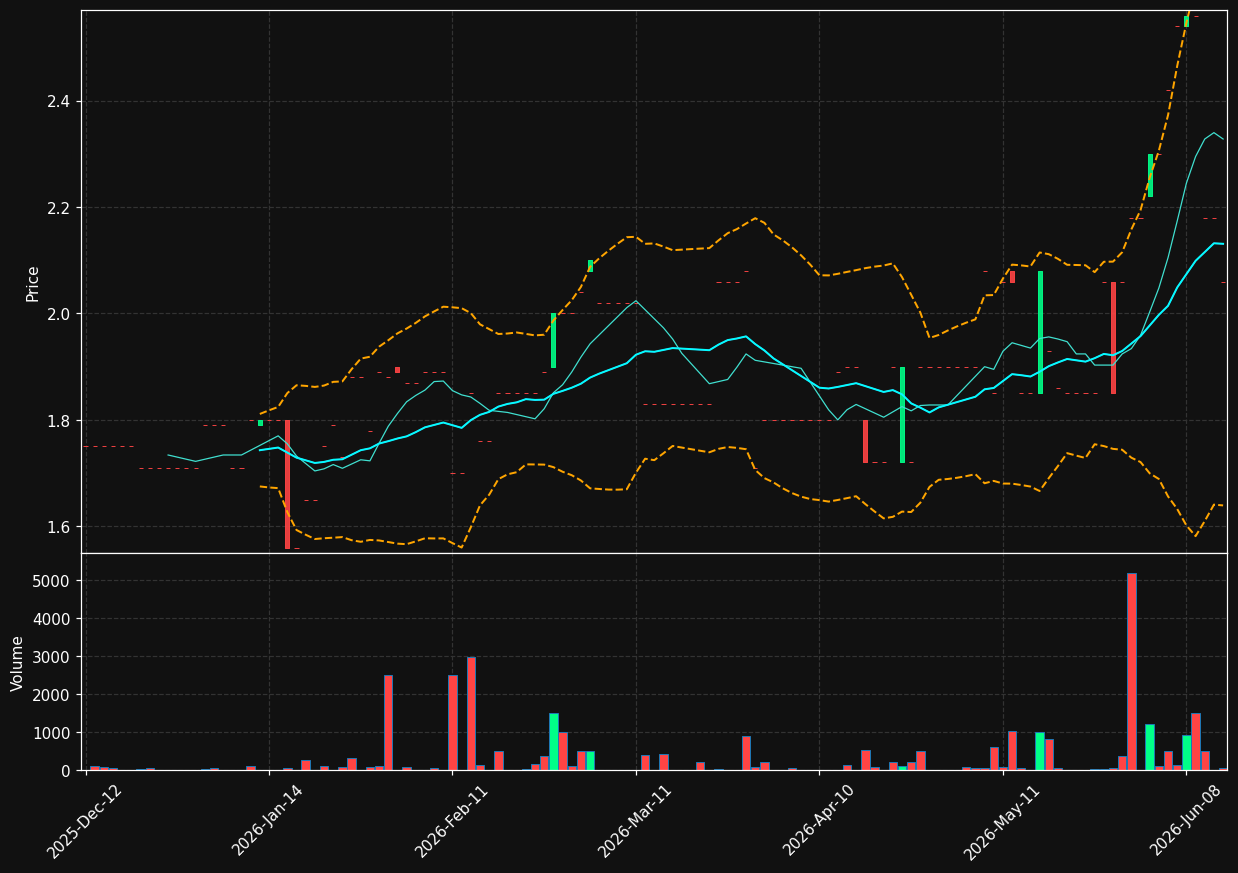
Task: Click the 2026-Feb-11 date label
Action: pos(451,821)
